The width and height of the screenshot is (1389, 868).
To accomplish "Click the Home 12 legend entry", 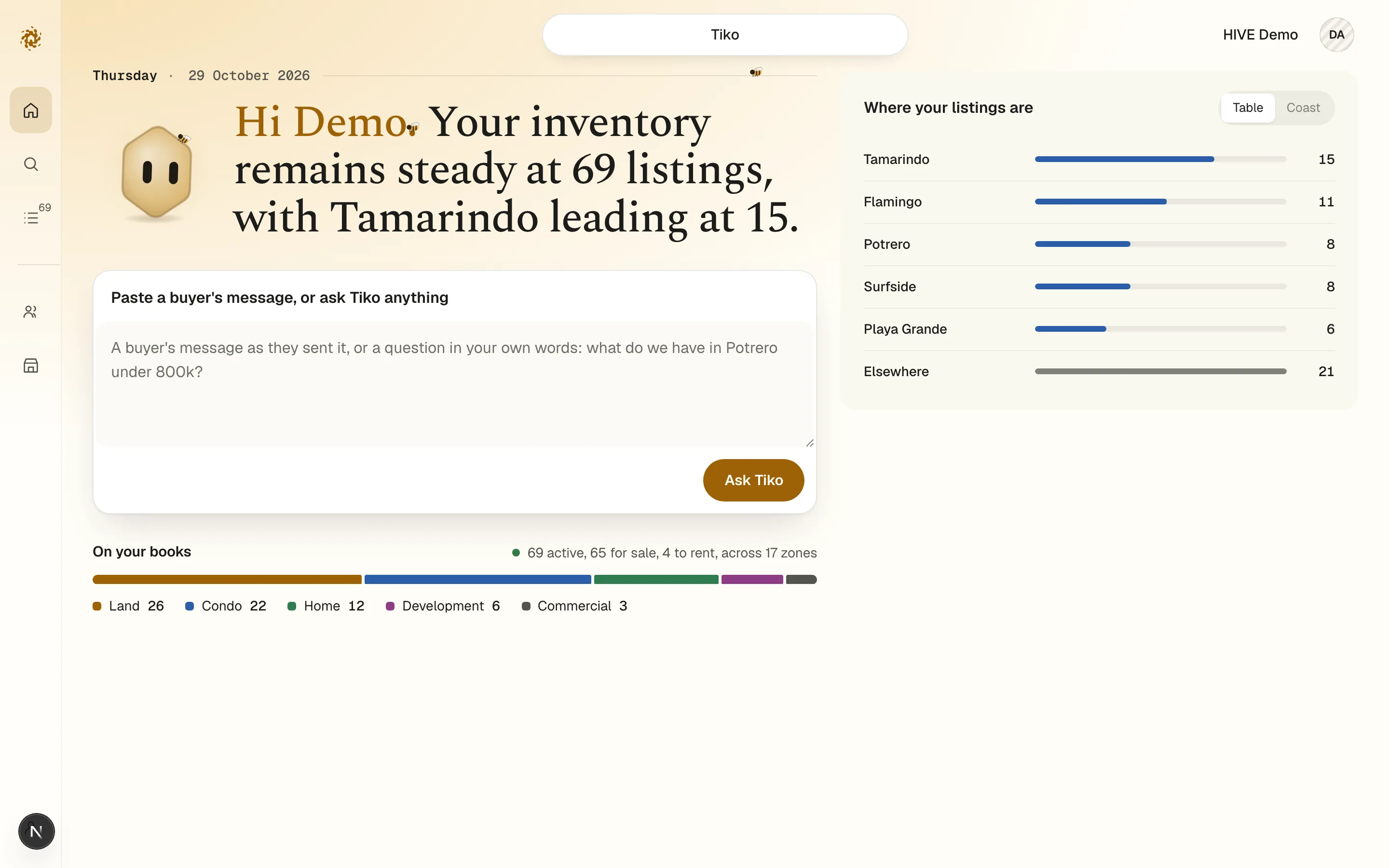I will (x=326, y=606).
